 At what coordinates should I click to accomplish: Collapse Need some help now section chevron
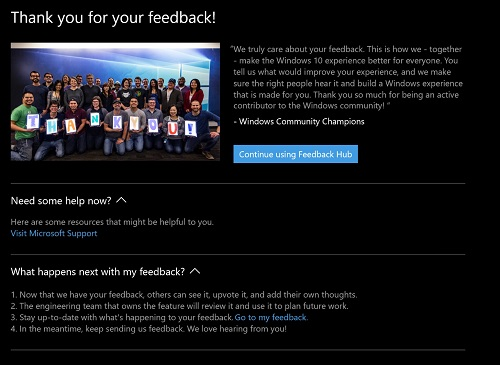coord(121,200)
